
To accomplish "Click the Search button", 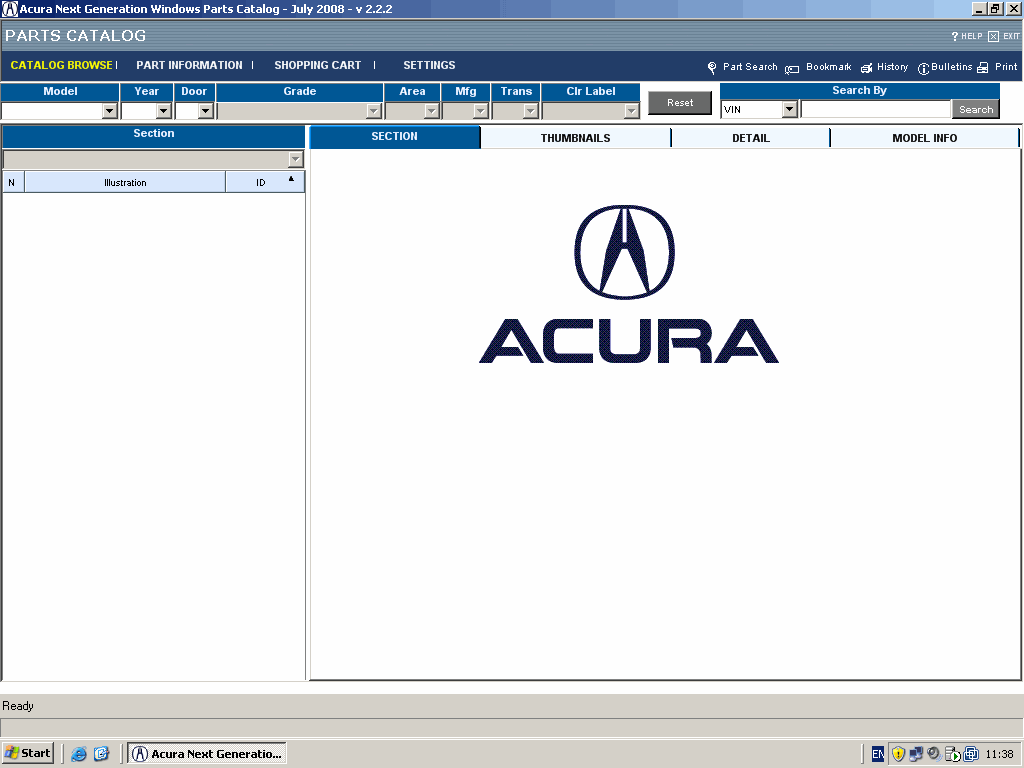I will coord(975,109).
